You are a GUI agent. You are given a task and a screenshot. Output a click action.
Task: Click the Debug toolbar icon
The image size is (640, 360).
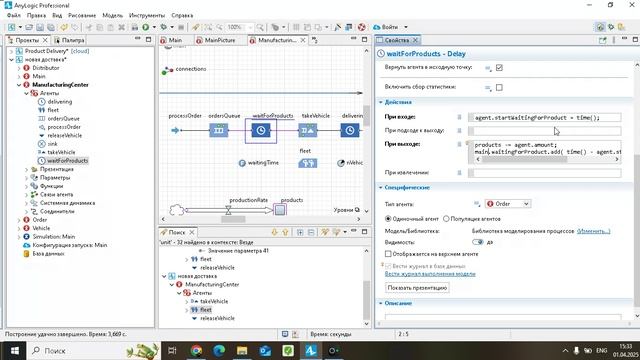click(x=164, y=27)
